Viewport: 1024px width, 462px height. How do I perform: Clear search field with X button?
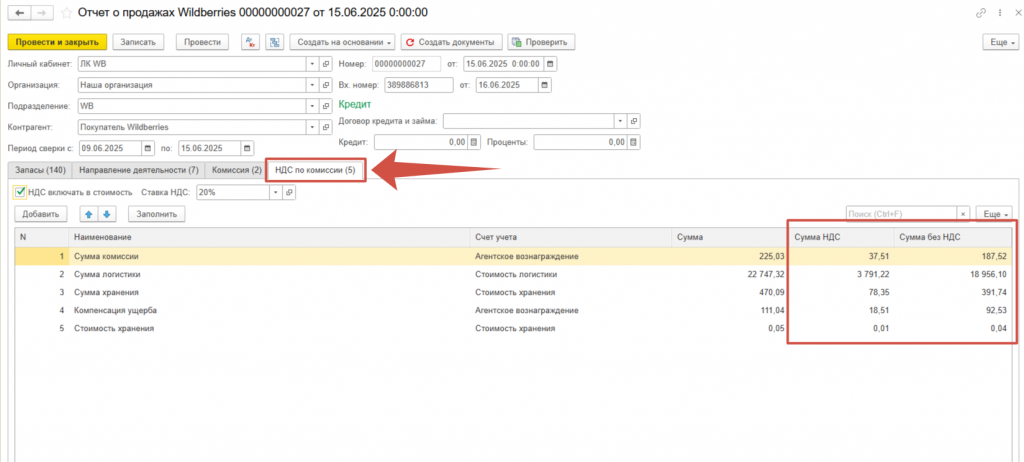963,214
